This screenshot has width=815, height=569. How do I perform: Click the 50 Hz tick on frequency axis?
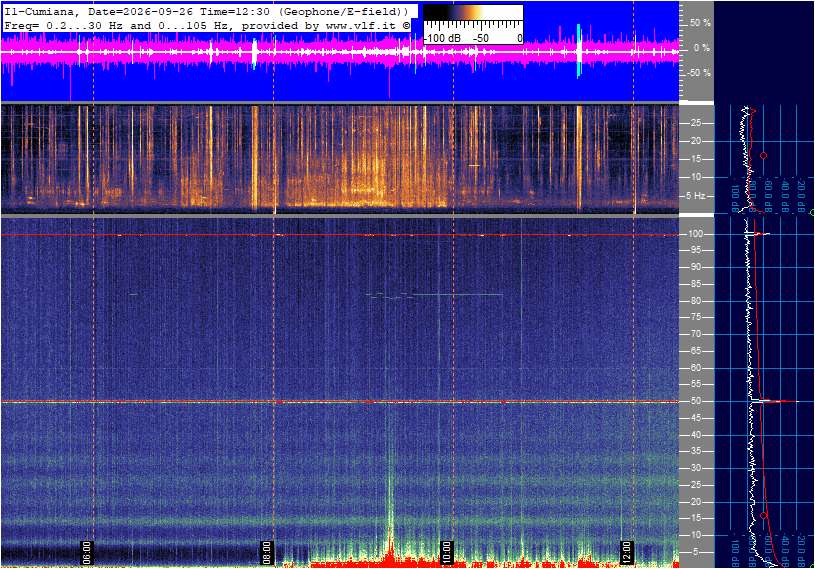pos(695,402)
